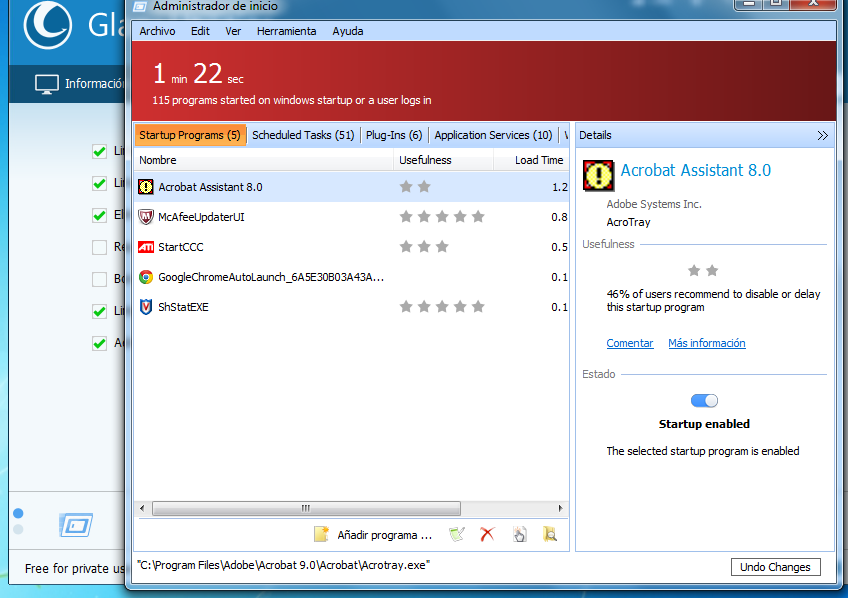Collapse the Details panel with double chevron
Viewport: 848px width, 598px height.
pyautogui.click(x=822, y=136)
